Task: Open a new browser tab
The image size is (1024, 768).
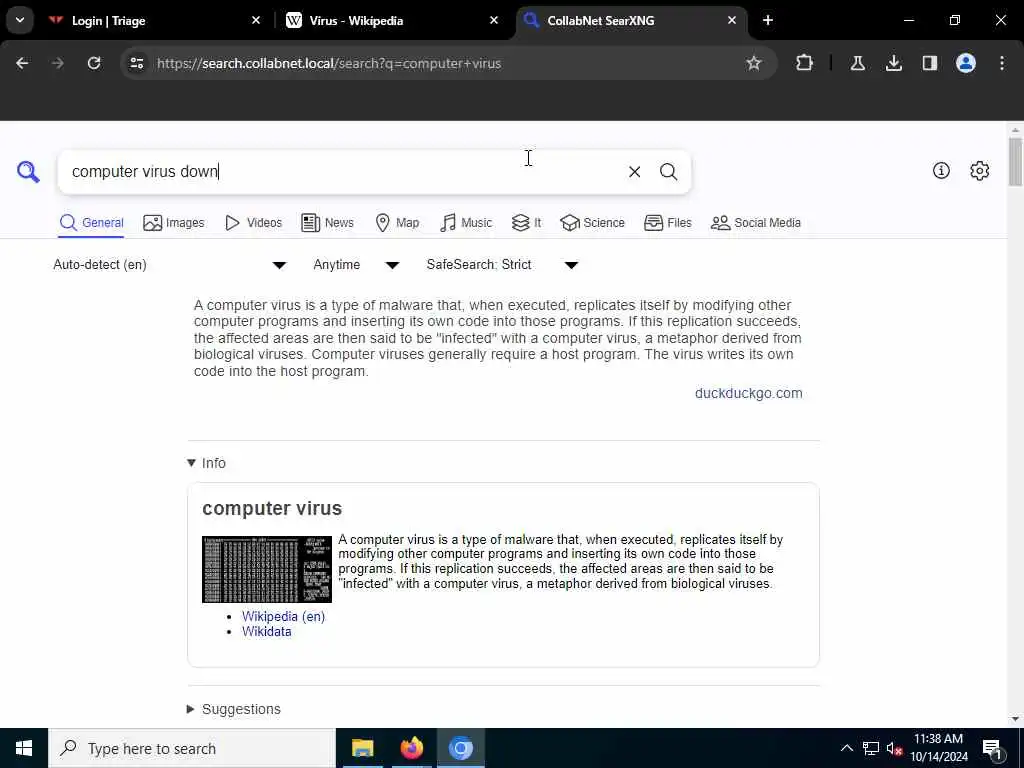Action: 768,20
